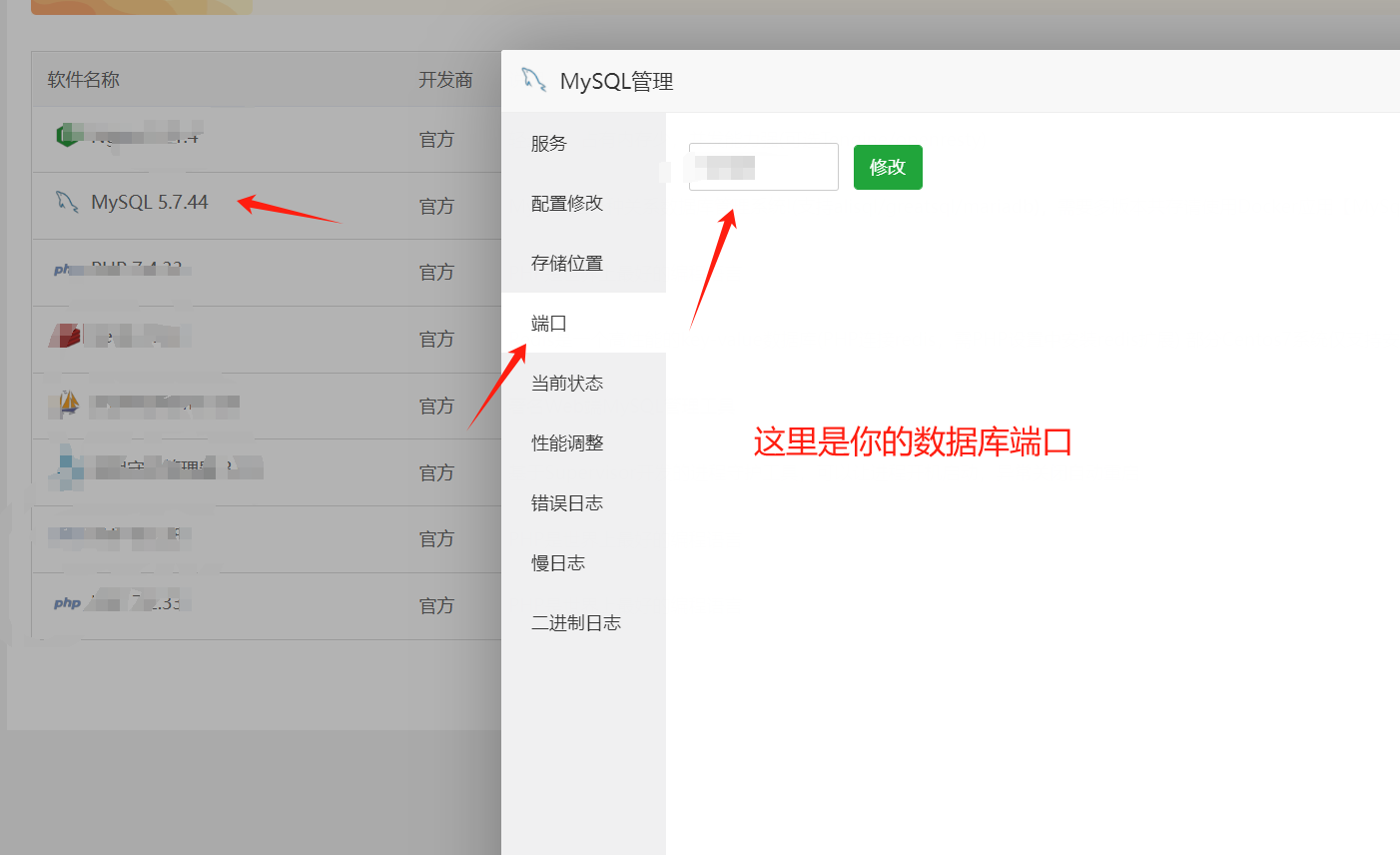Click the php icon in last software row

tap(67, 603)
